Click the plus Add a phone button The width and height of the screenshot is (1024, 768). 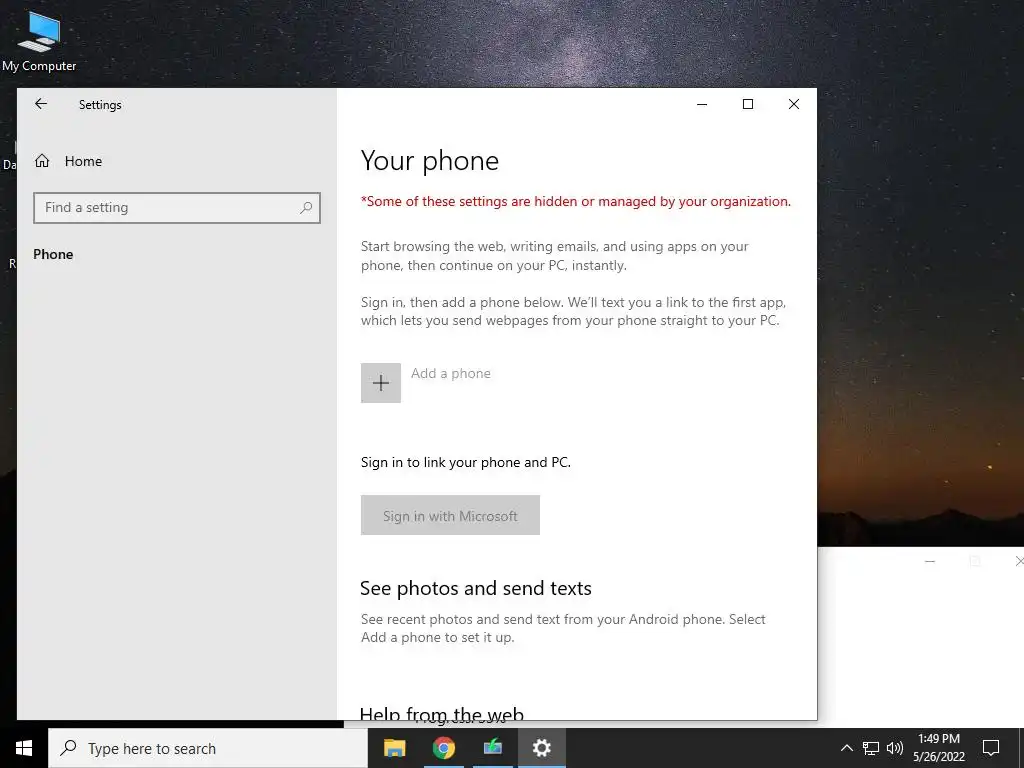(x=381, y=383)
